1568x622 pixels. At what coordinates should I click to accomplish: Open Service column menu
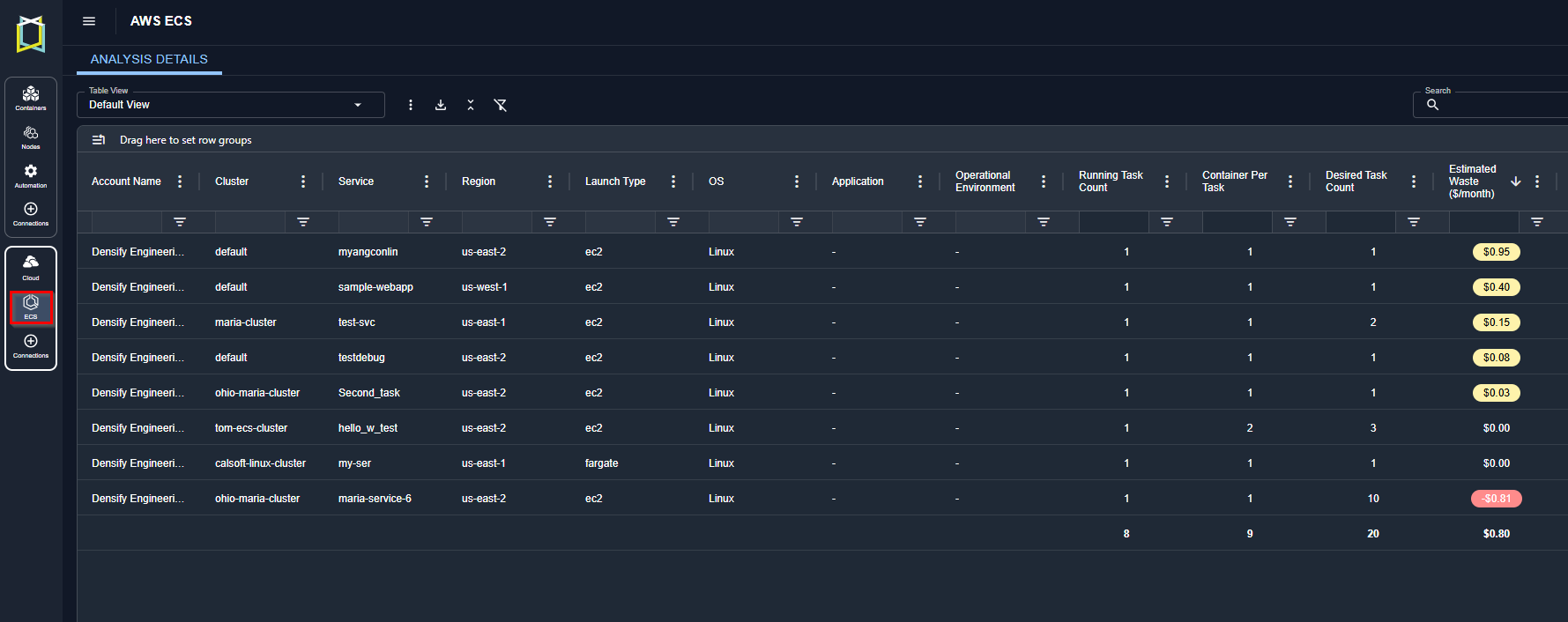coord(427,181)
